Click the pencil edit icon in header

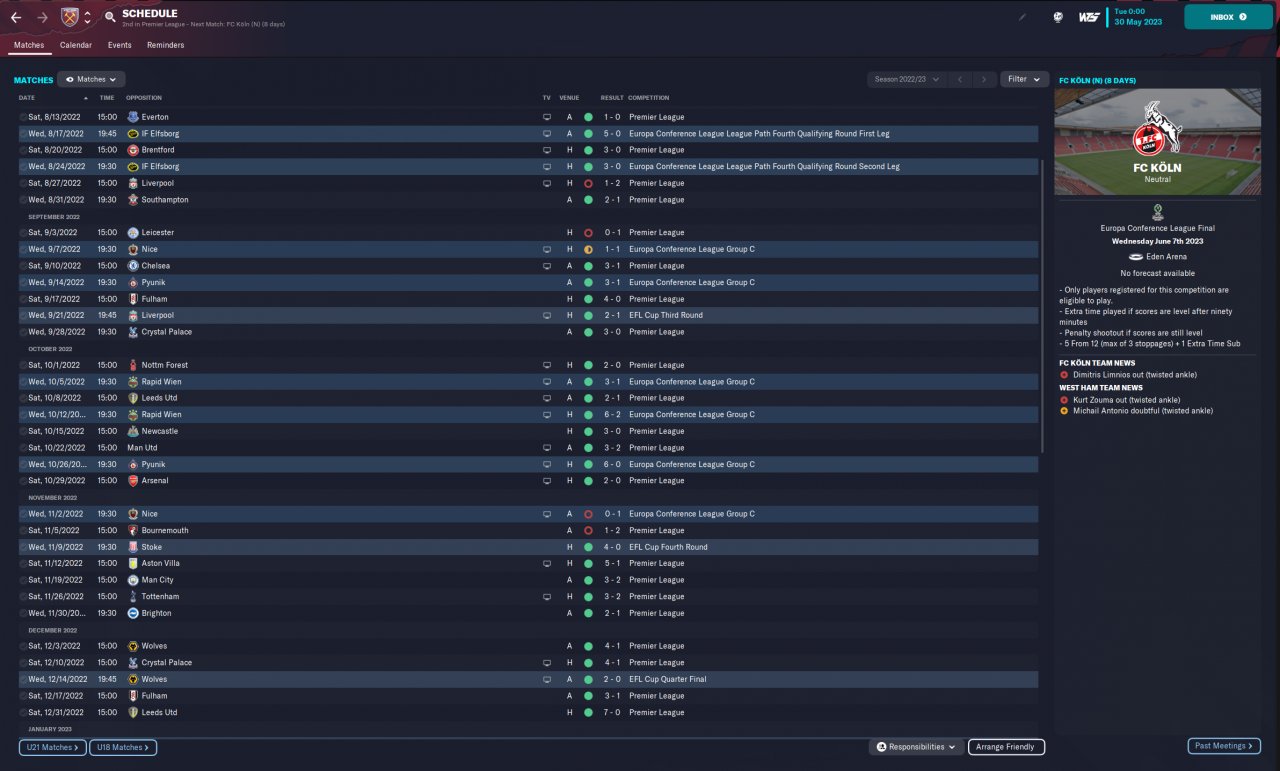tap(1022, 17)
